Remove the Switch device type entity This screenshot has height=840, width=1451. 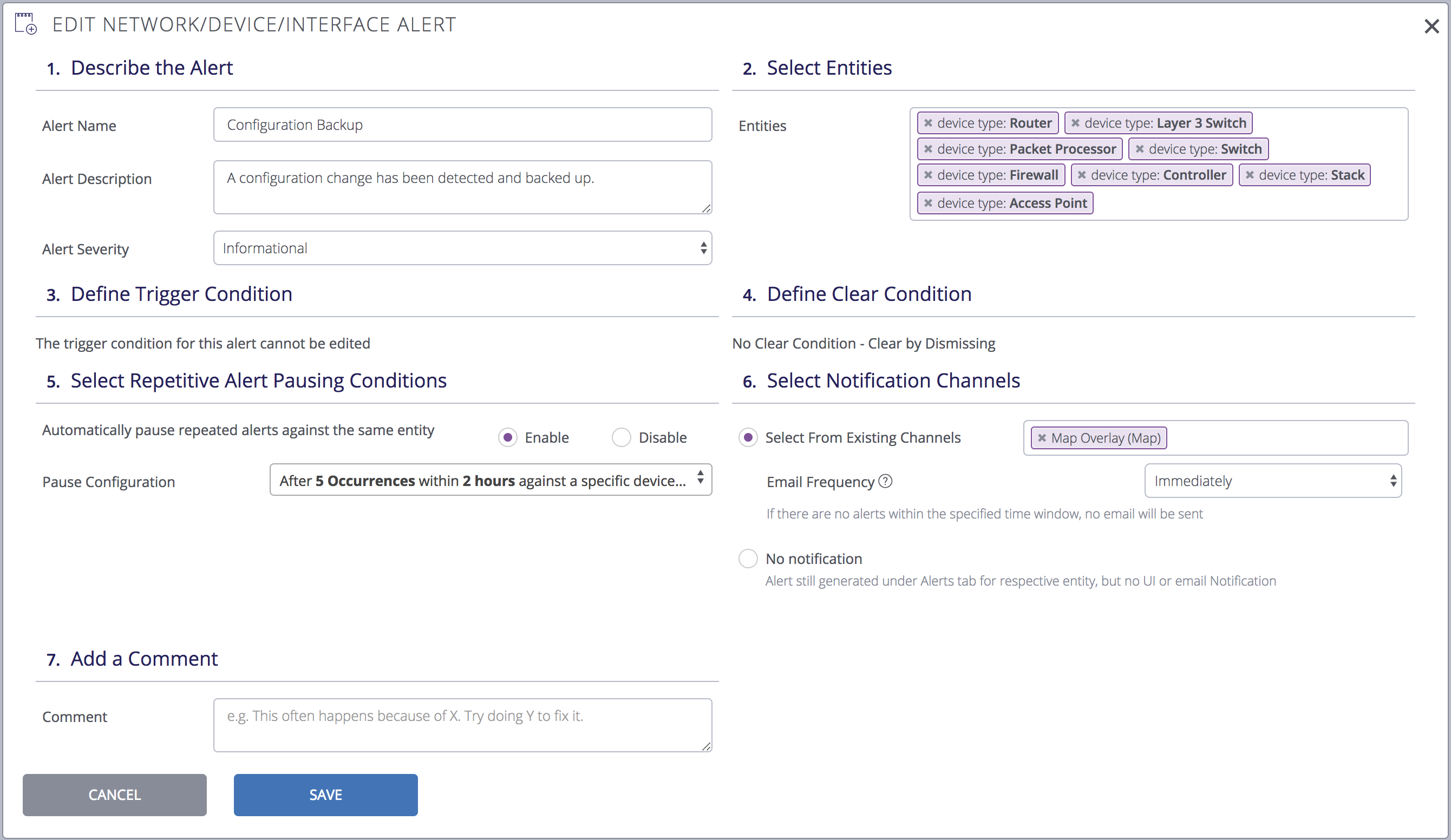pos(1141,148)
